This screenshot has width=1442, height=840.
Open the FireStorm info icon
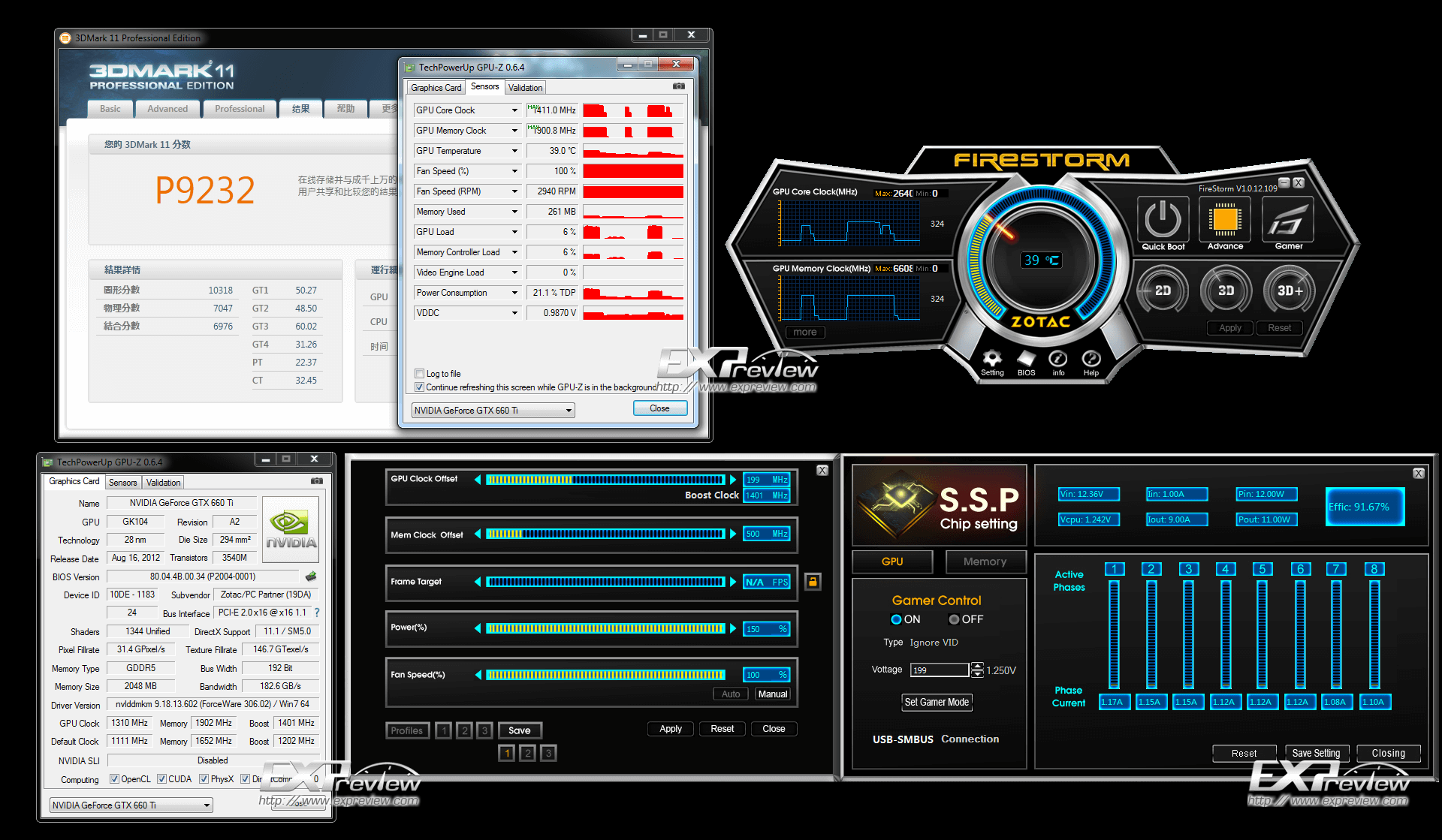pyautogui.click(x=1058, y=359)
